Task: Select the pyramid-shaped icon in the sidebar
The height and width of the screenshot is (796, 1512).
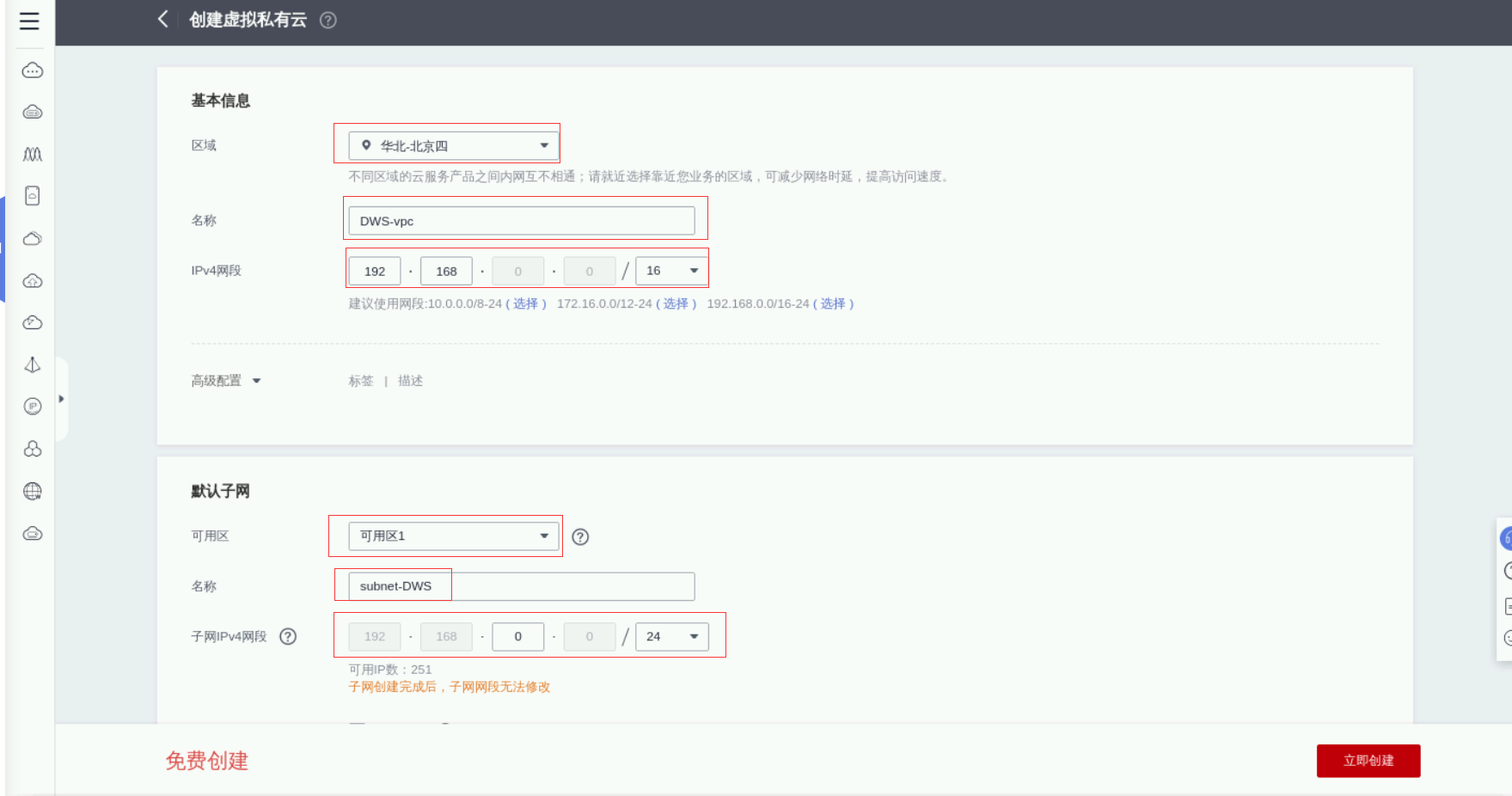Action: coord(33,364)
